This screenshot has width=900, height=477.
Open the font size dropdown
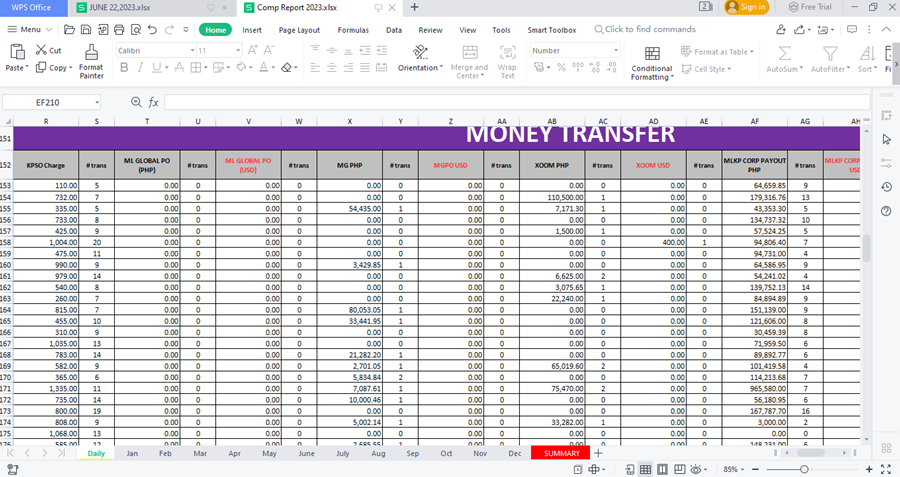(x=238, y=51)
